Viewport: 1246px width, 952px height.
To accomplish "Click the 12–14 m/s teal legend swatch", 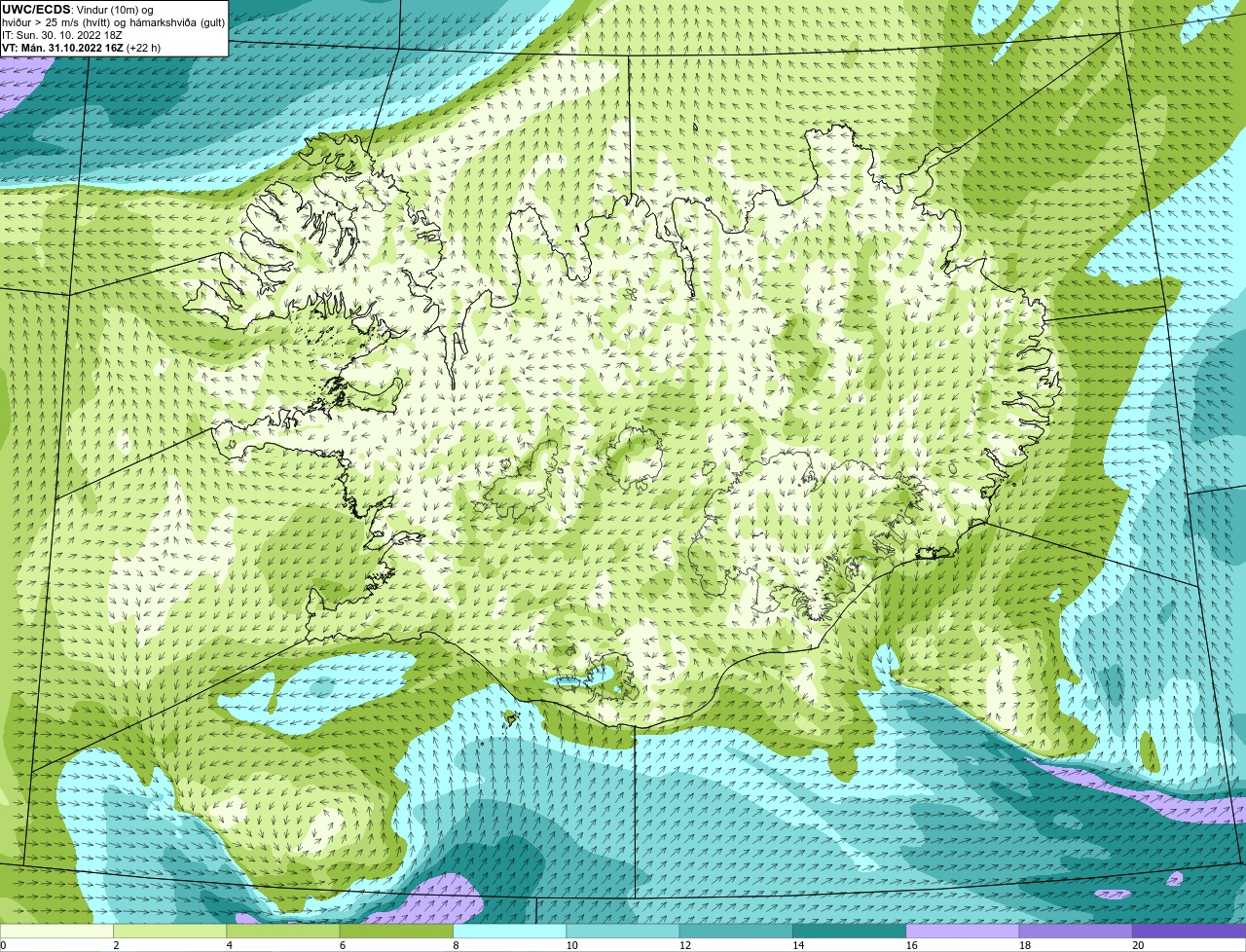I will pyautogui.click(x=736, y=931).
